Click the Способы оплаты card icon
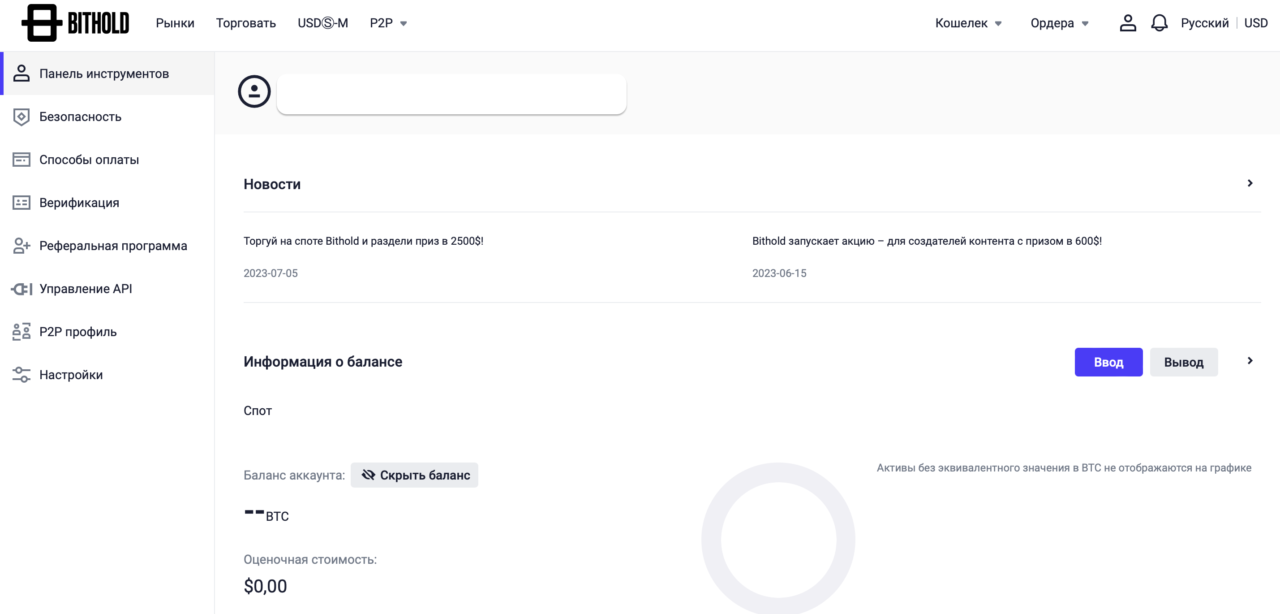Screen dimensions: 1280x614 [x=21, y=160]
